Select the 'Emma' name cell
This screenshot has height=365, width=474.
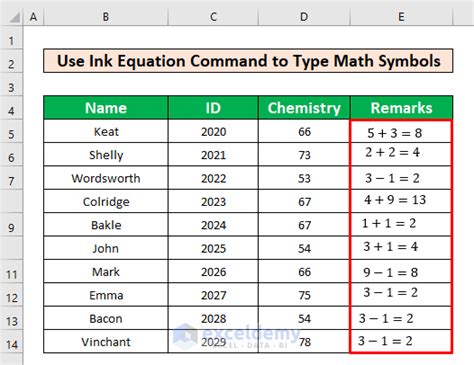[x=106, y=295]
